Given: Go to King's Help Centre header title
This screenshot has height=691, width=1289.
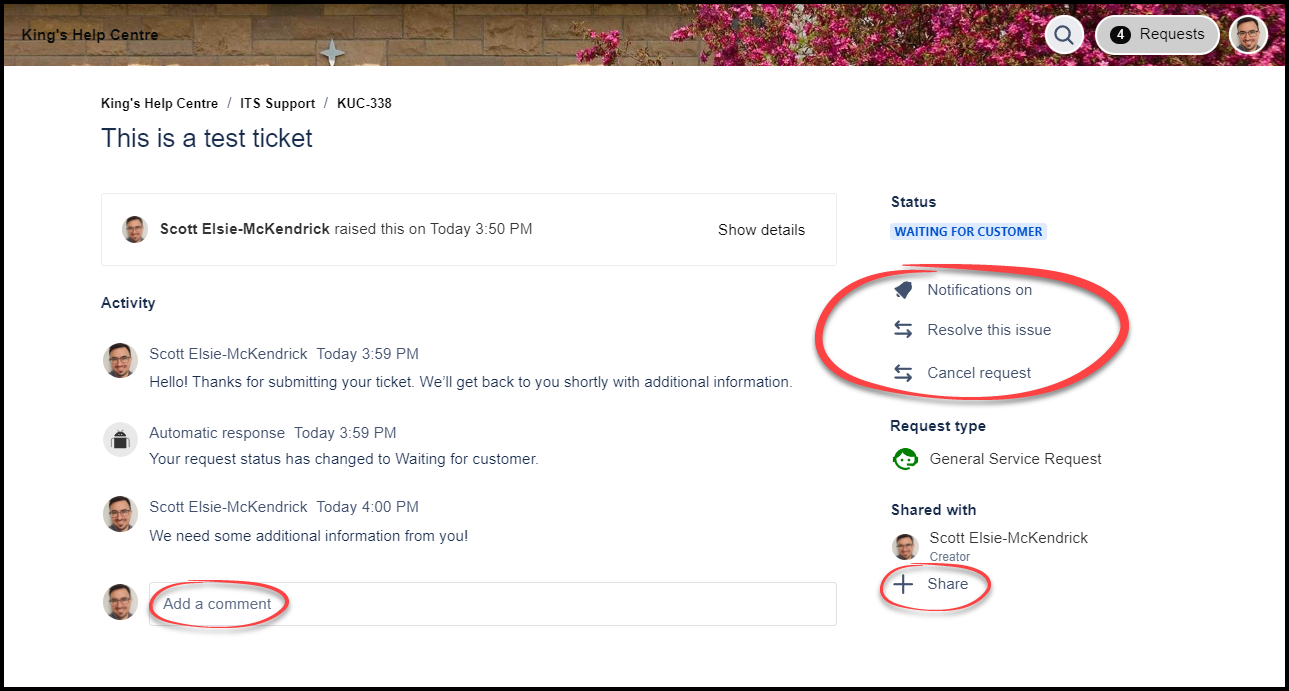Looking at the screenshot, I should point(90,35).
